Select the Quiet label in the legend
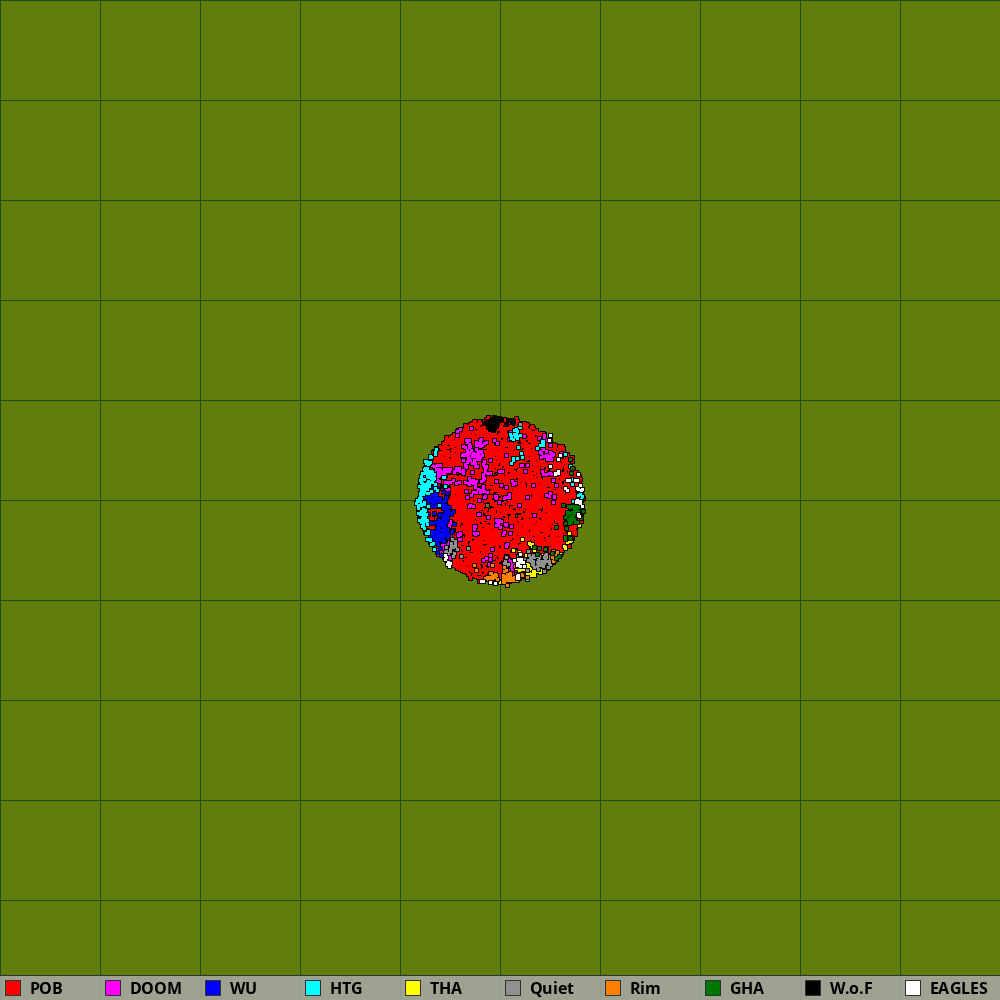Image resolution: width=1000 pixels, height=1000 pixels. tap(552, 988)
